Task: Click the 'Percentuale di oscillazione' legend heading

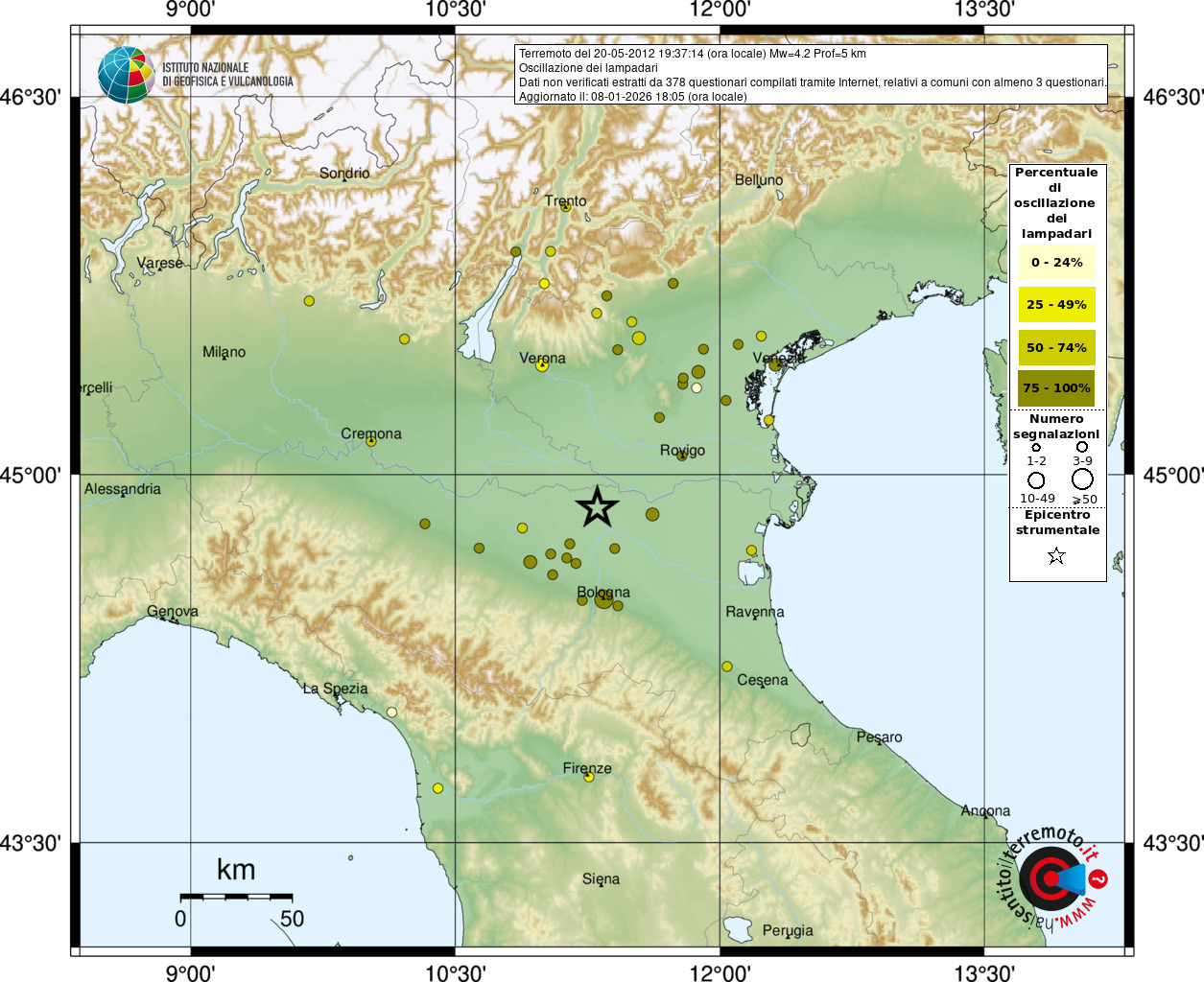Action: tap(1056, 202)
